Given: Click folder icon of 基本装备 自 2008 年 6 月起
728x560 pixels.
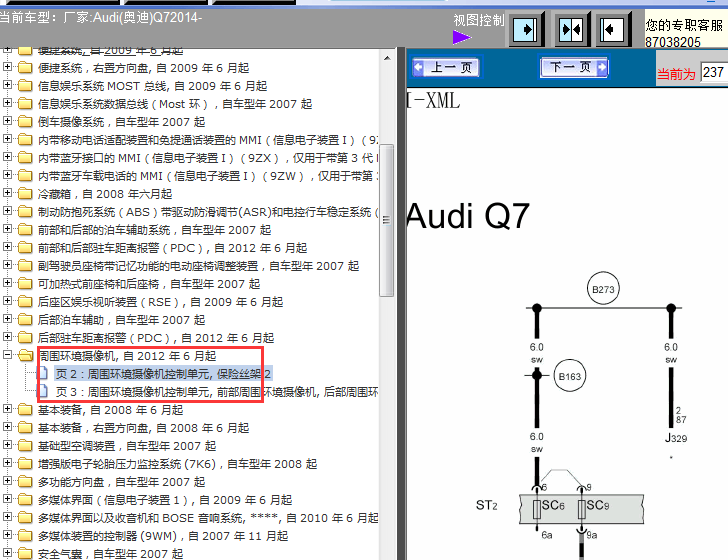Looking at the screenshot, I should (25, 410).
